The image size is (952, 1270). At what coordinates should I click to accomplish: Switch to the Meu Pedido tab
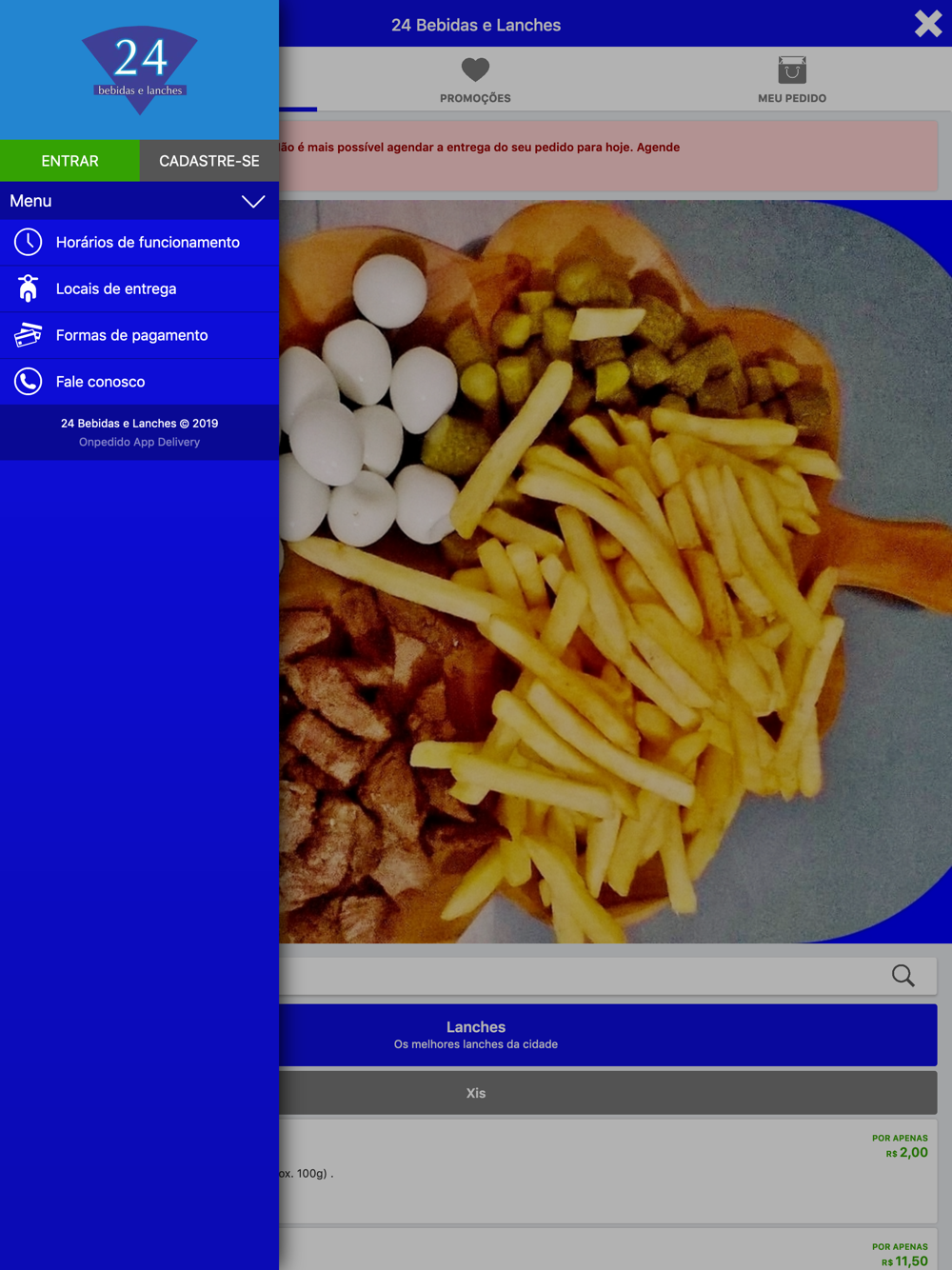pos(792,80)
